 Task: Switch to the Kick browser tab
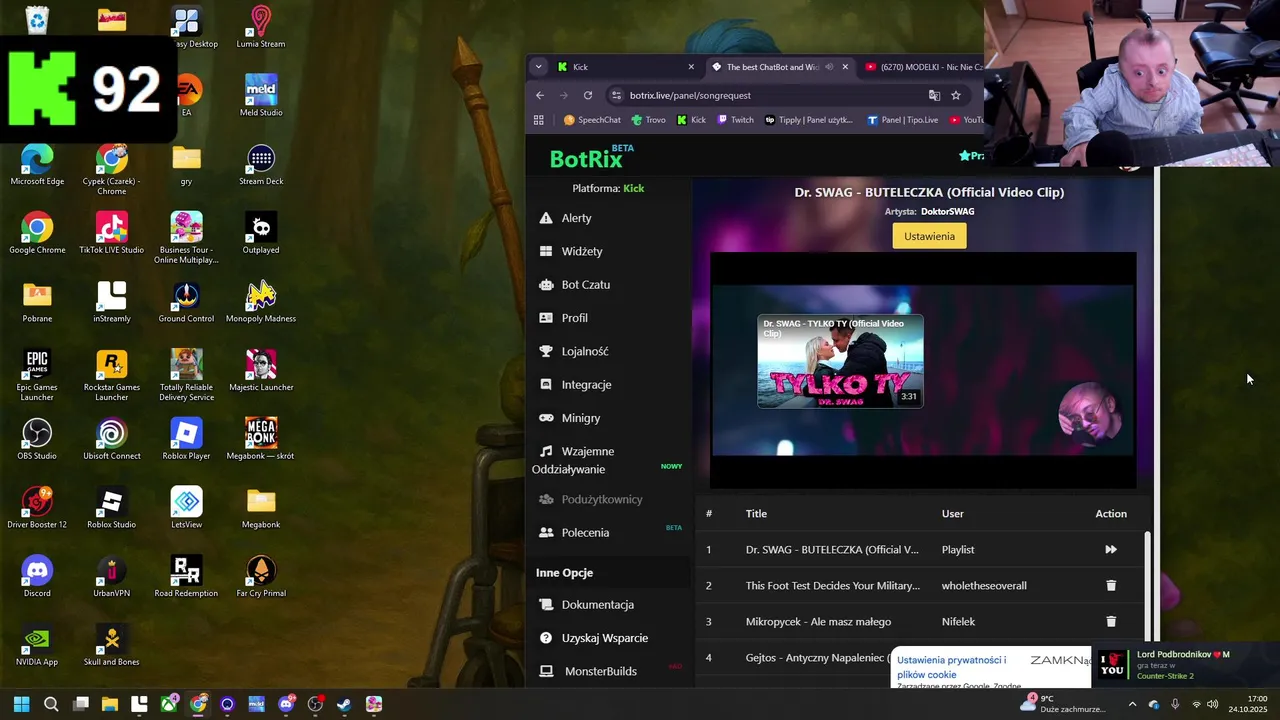coord(625,67)
